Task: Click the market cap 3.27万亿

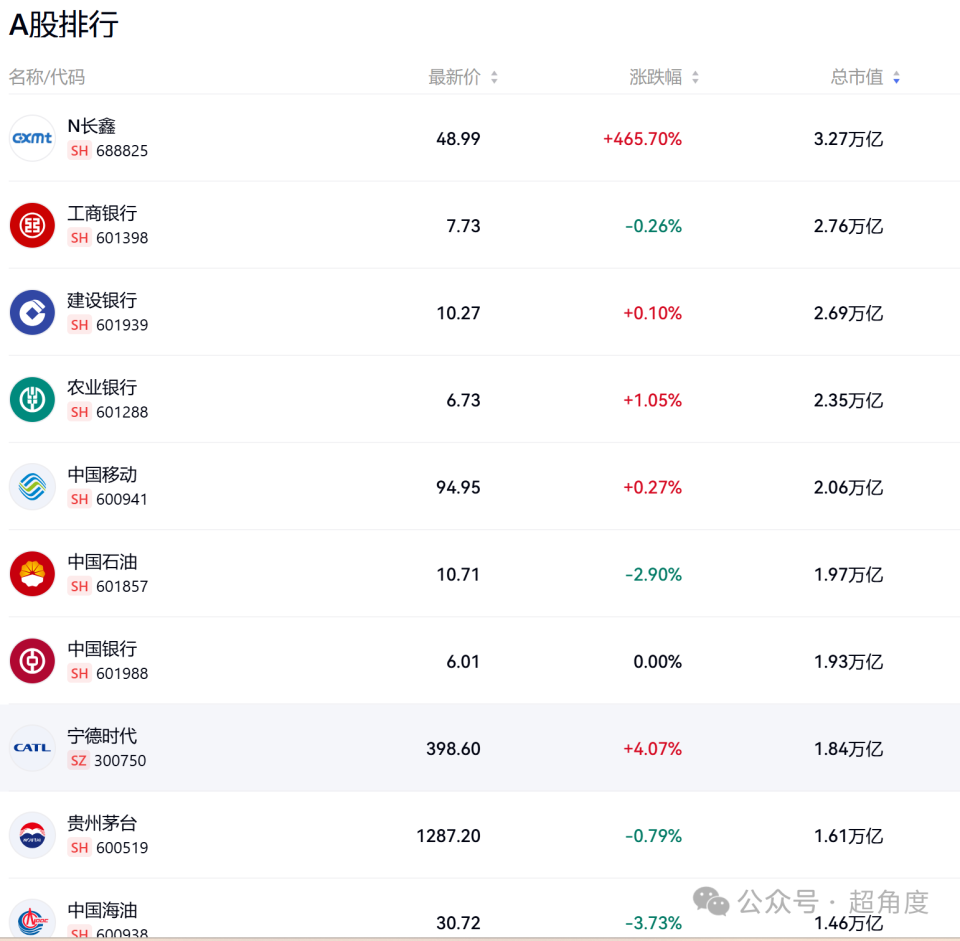Action: 849,139
